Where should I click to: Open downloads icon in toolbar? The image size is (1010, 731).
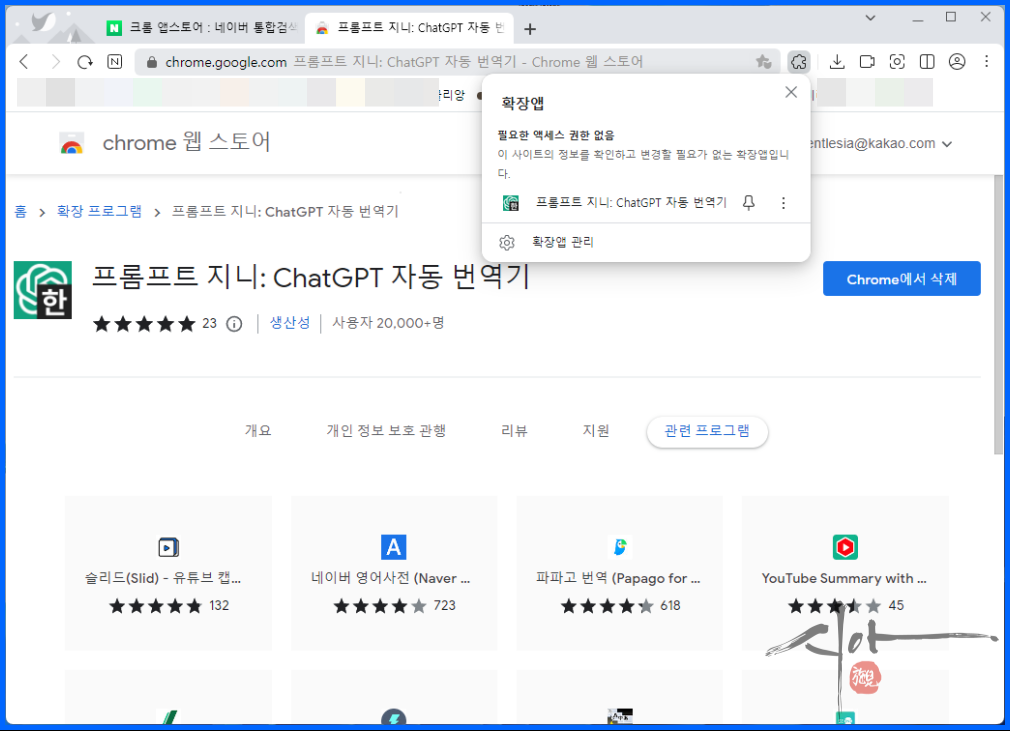(837, 62)
